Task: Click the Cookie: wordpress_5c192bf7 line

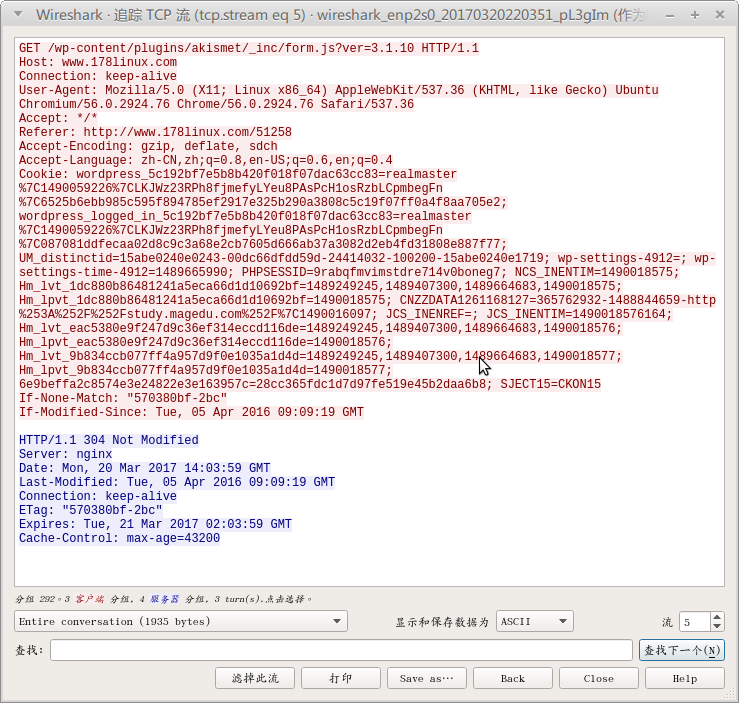Action: [x=238, y=174]
